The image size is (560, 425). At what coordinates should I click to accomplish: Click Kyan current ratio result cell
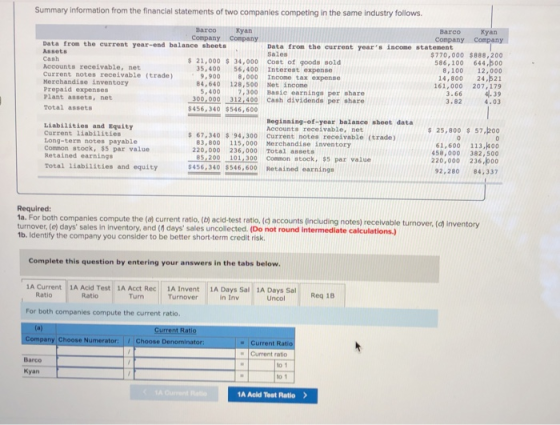point(262,376)
